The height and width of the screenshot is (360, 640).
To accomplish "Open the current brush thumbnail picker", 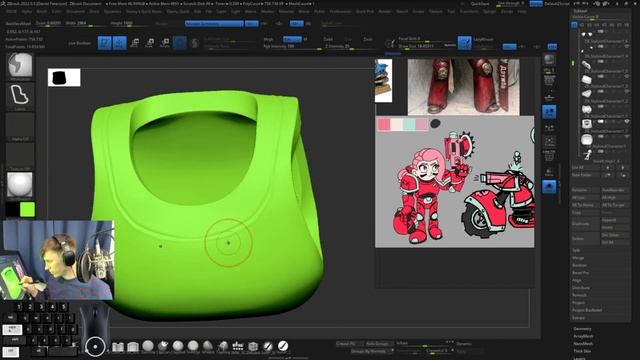I will click(x=20, y=67).
